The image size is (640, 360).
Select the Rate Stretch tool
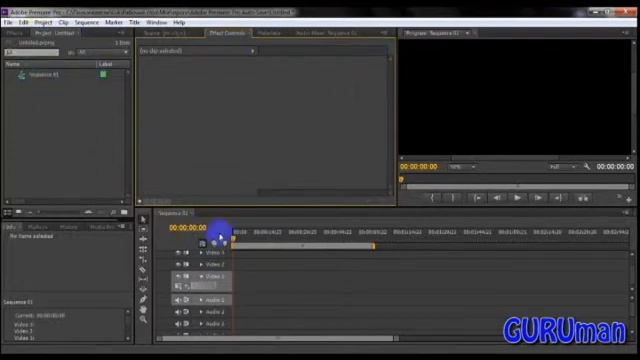pyautogui.click(x=143, y=260)
